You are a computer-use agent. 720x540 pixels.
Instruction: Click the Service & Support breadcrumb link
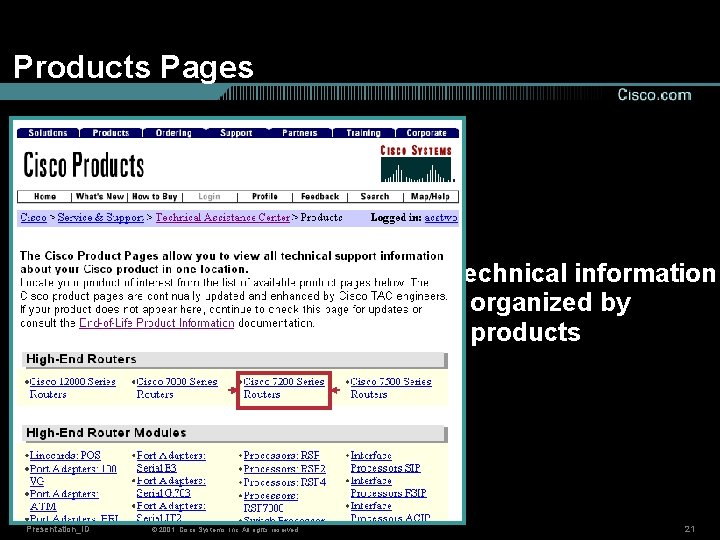pos(101,217)
